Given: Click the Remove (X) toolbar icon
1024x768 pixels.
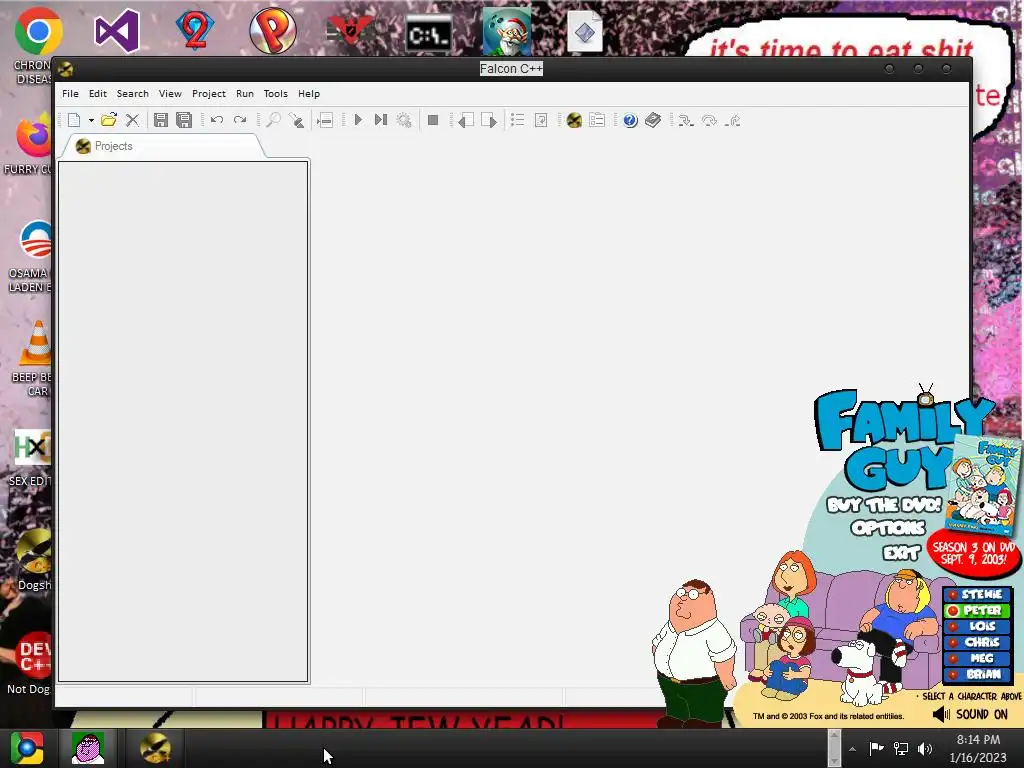Looking at the screenshot, I should [x=133, y=120].
